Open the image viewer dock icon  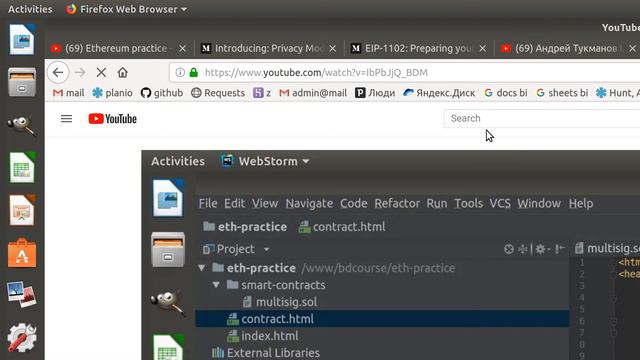(x=22, y=40)
